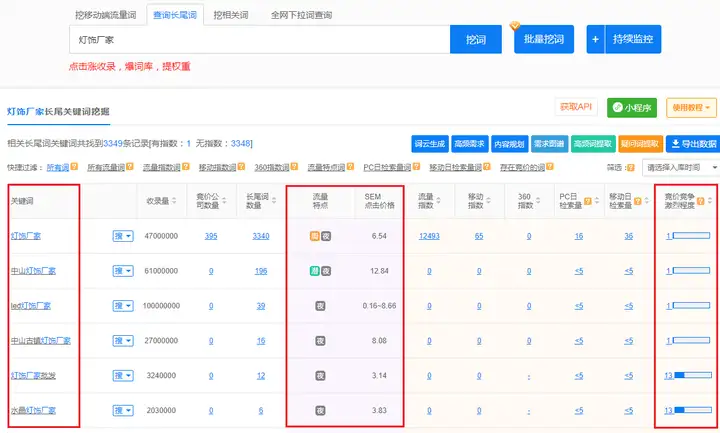The height and width of the screenshot is (433, 720).
Task: Click 获取API button
Action: tap(576, 107)
